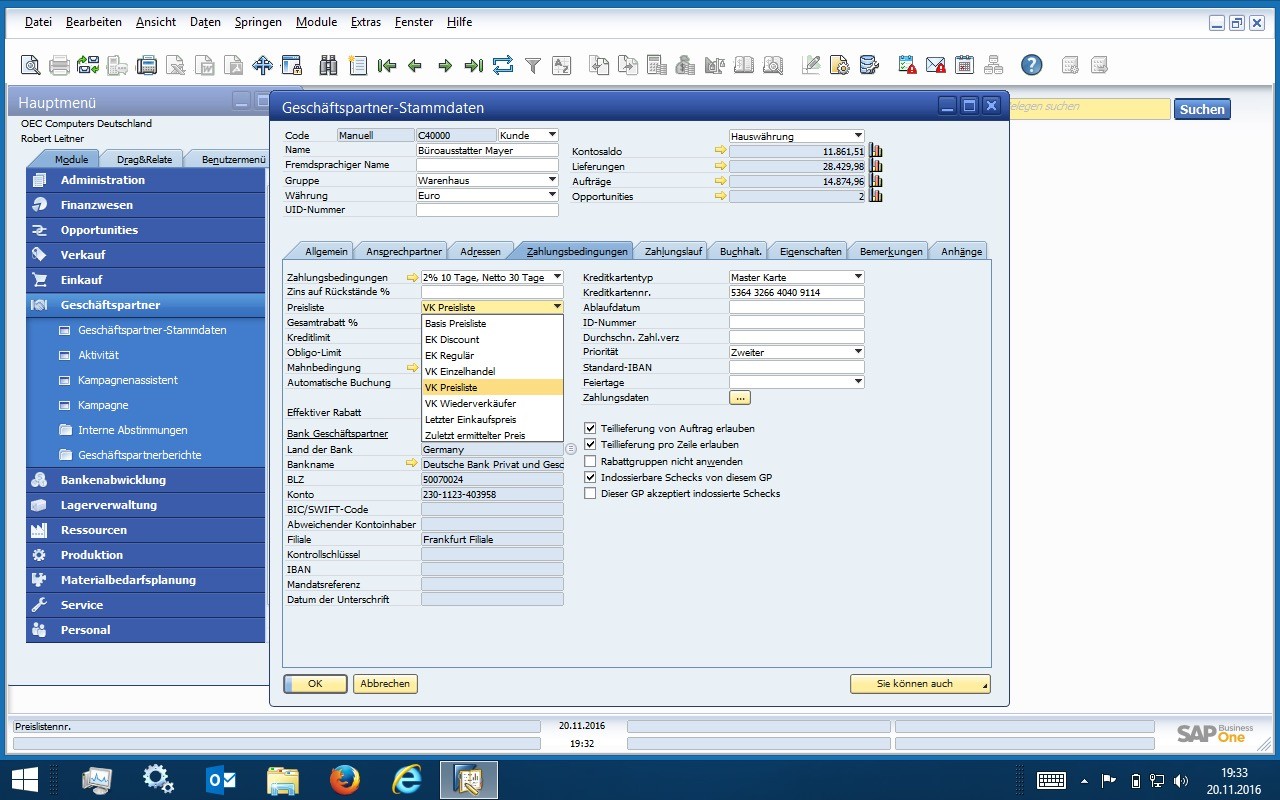Switch to the Adressen tab
1280x800 pixels.
click(480, 251)
